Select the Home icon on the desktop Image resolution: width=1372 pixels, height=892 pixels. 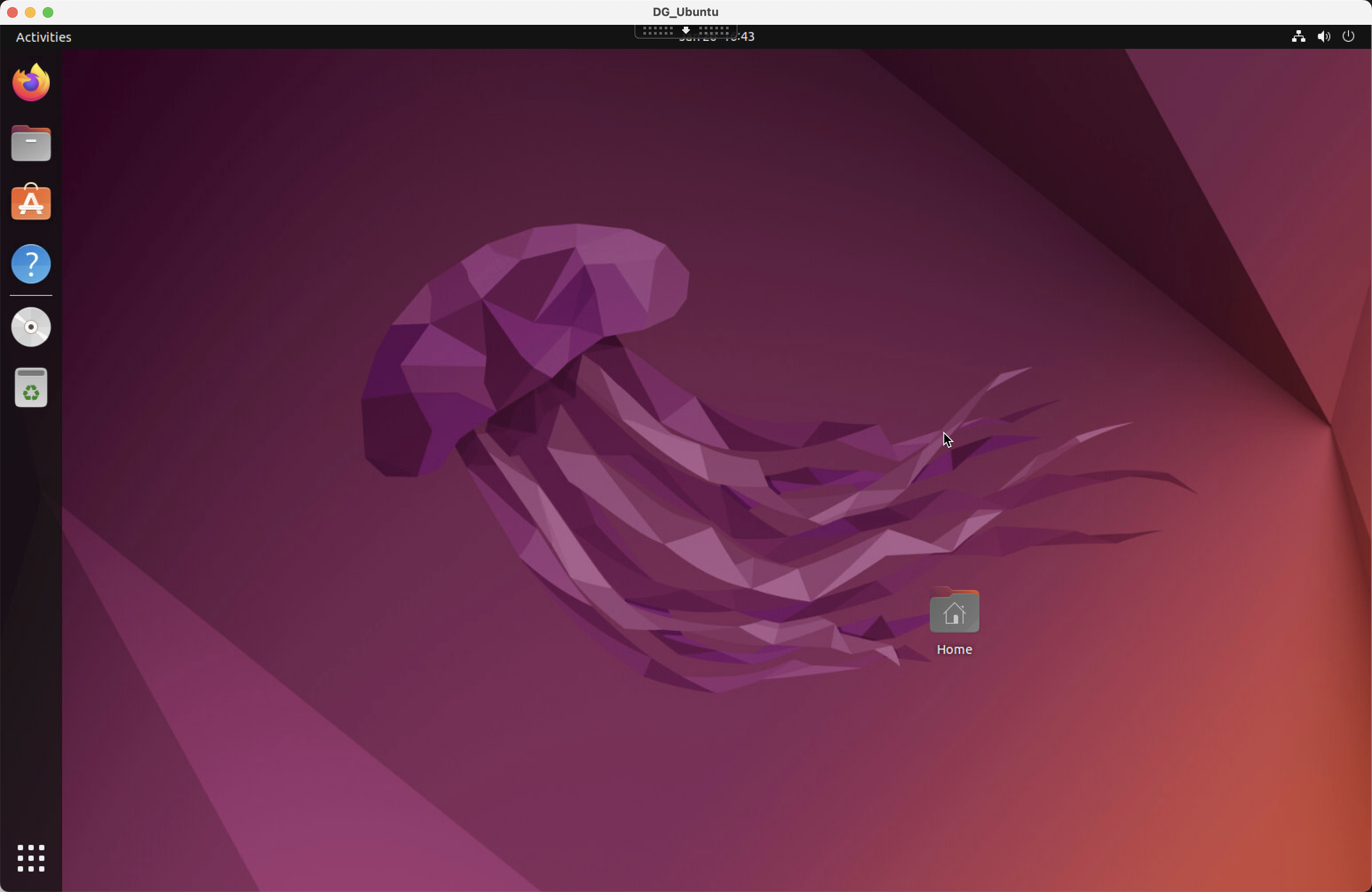point(954,611)
